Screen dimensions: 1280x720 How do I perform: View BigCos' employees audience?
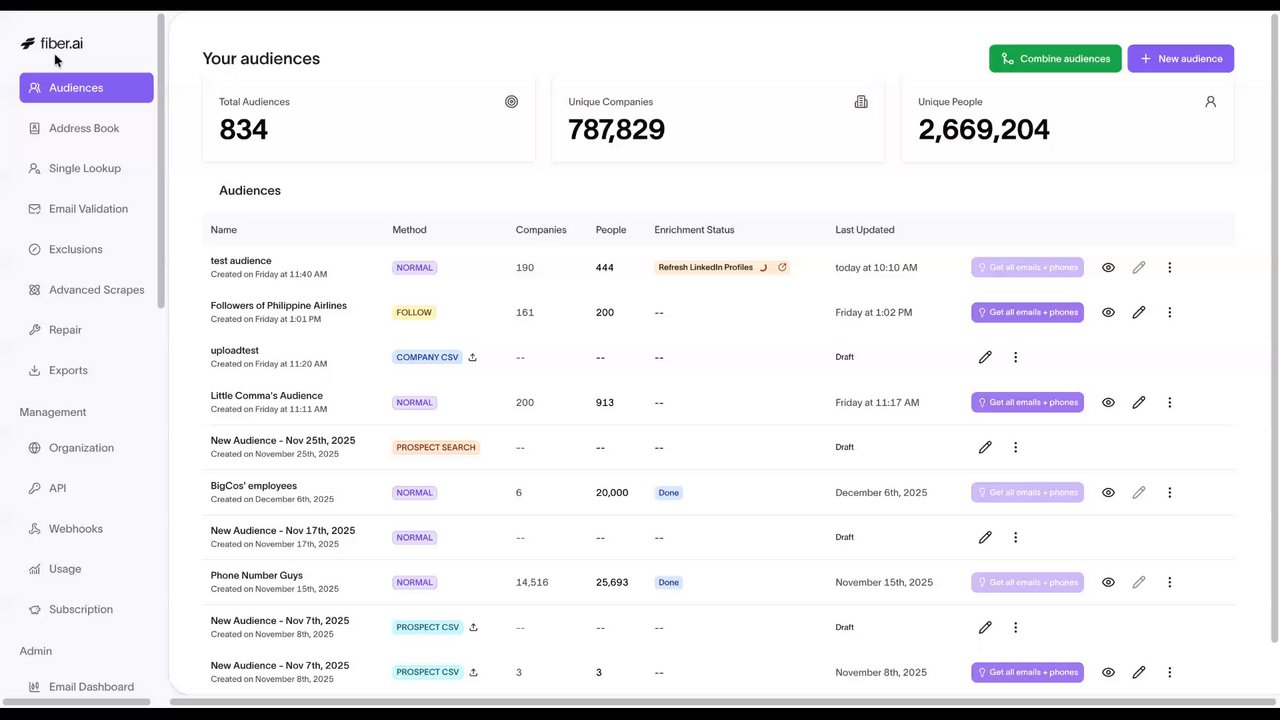[x=1108, y=493]
